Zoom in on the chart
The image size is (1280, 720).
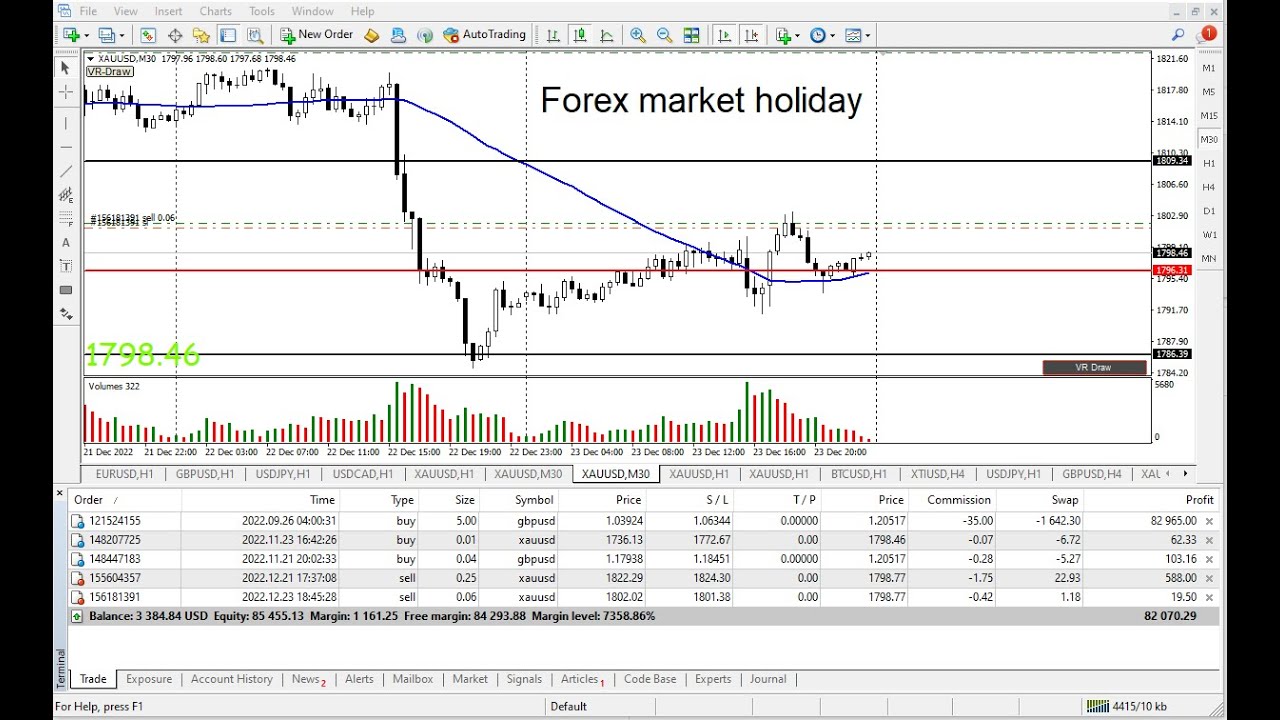[638, 35]
